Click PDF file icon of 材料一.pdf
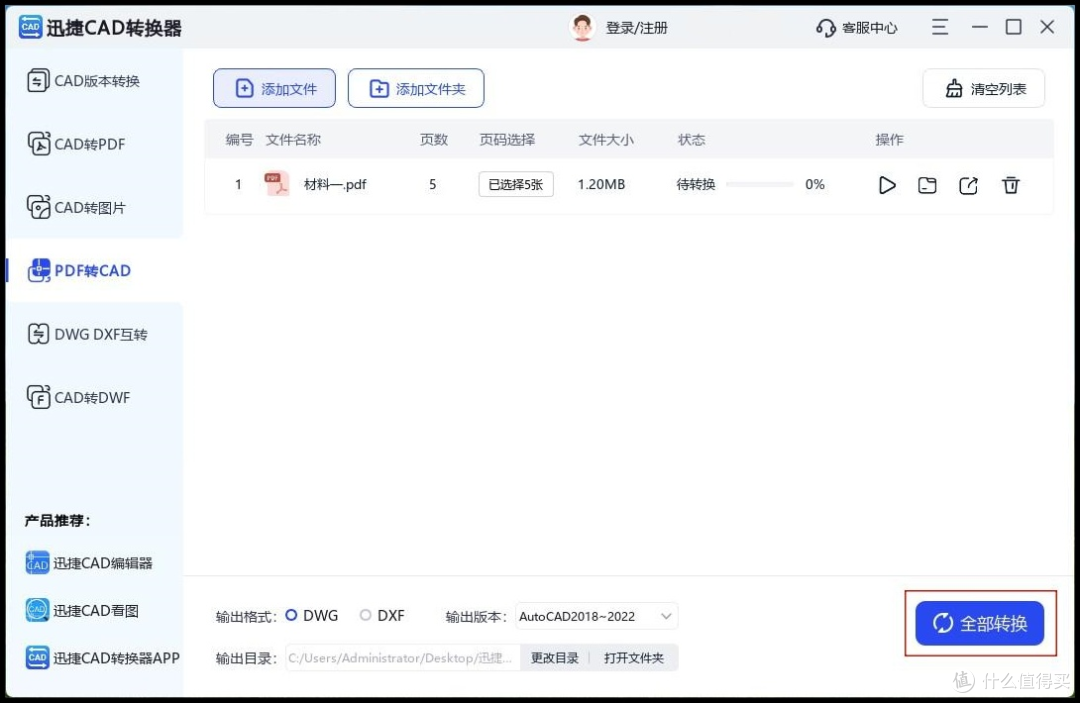The height and width of the screenshot is (703, 1080). tap(277, 184)
